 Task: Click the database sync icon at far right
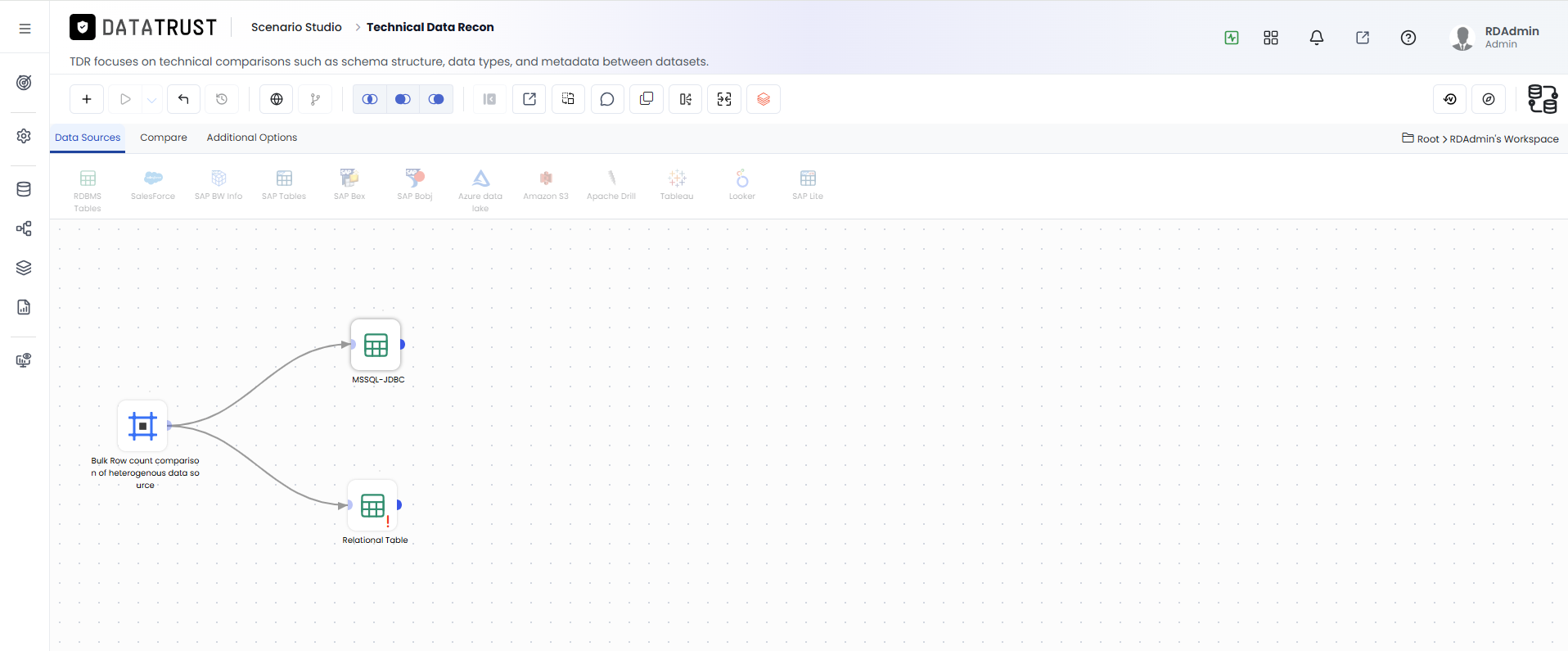1543,99
